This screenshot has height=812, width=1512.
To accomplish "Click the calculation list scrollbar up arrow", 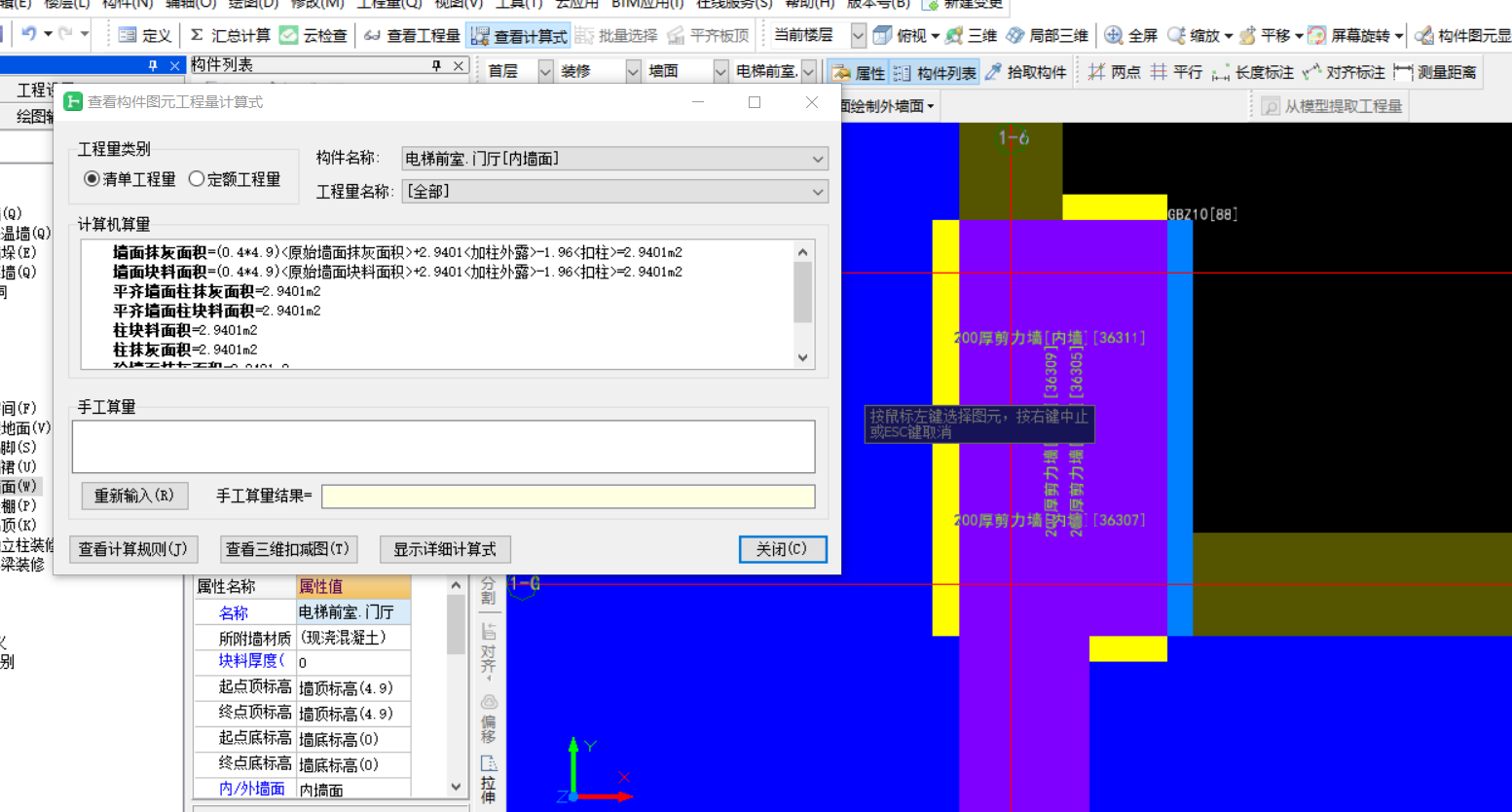I will tap(803, 252).
